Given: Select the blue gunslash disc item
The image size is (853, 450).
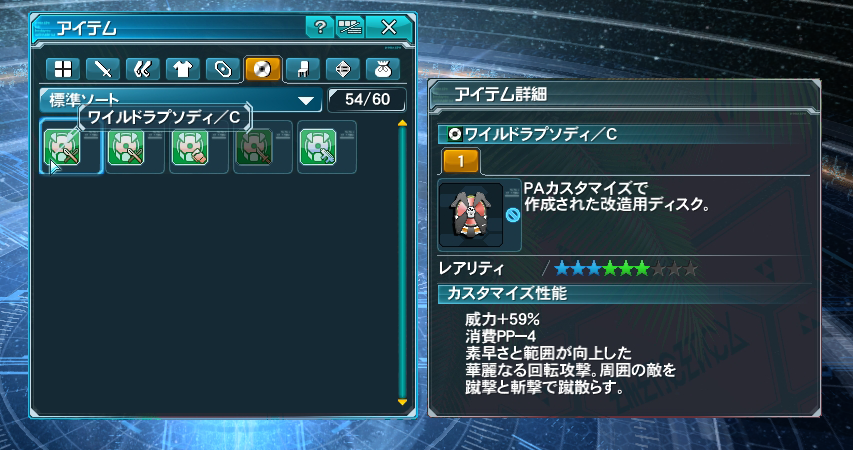Looking at the screenshot, I should (318, 147).
